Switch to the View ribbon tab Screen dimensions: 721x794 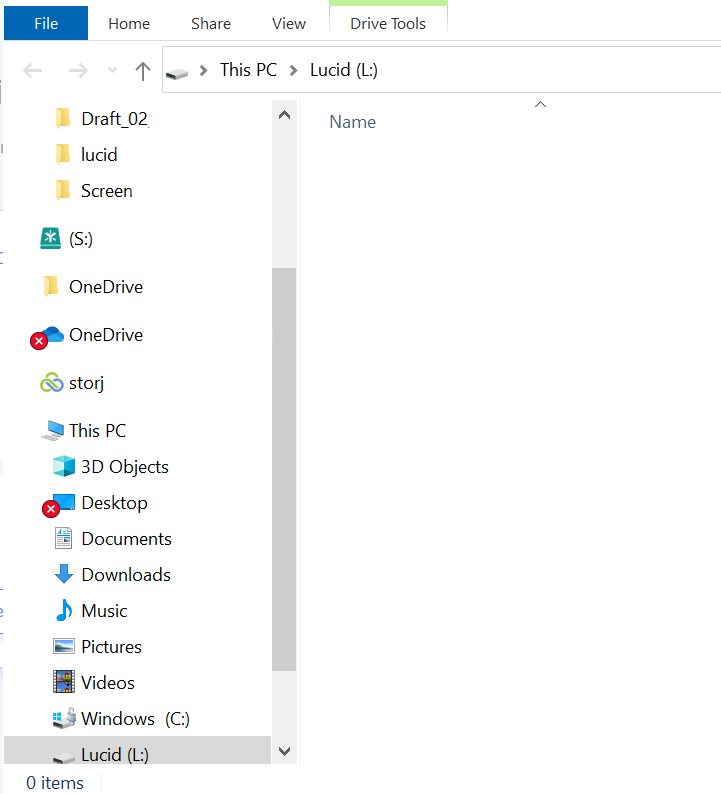pyautogui.click(x=289, y=23)
